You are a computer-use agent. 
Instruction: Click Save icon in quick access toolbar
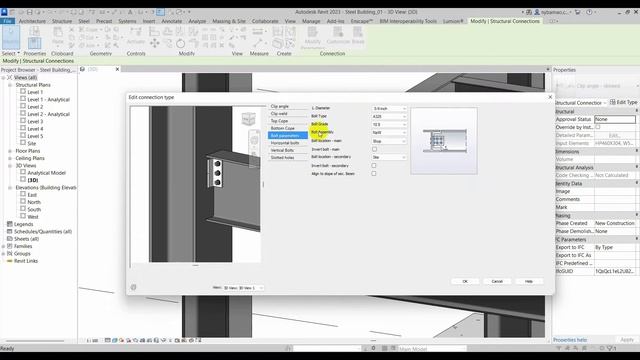(29, 12)
